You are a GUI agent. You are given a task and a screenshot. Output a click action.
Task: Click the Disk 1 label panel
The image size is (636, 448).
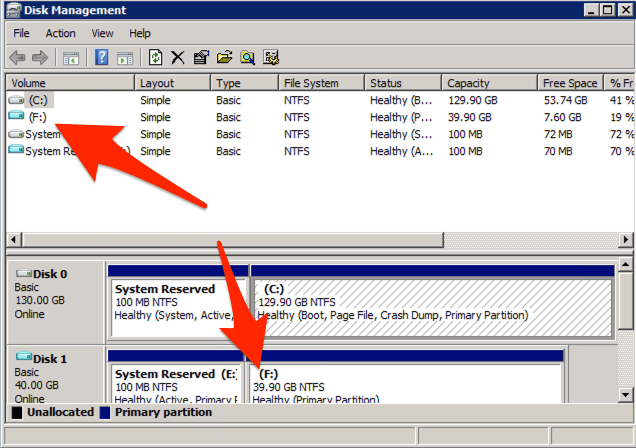[55, 380]
